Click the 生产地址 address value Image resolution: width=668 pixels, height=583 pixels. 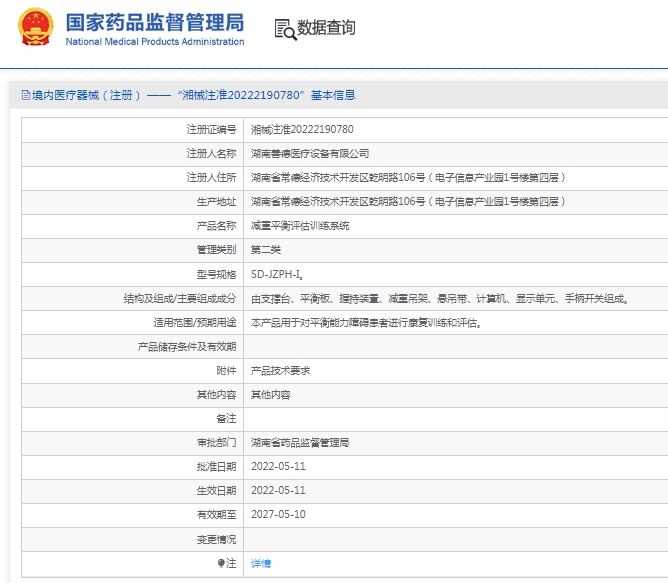point(408,201)
